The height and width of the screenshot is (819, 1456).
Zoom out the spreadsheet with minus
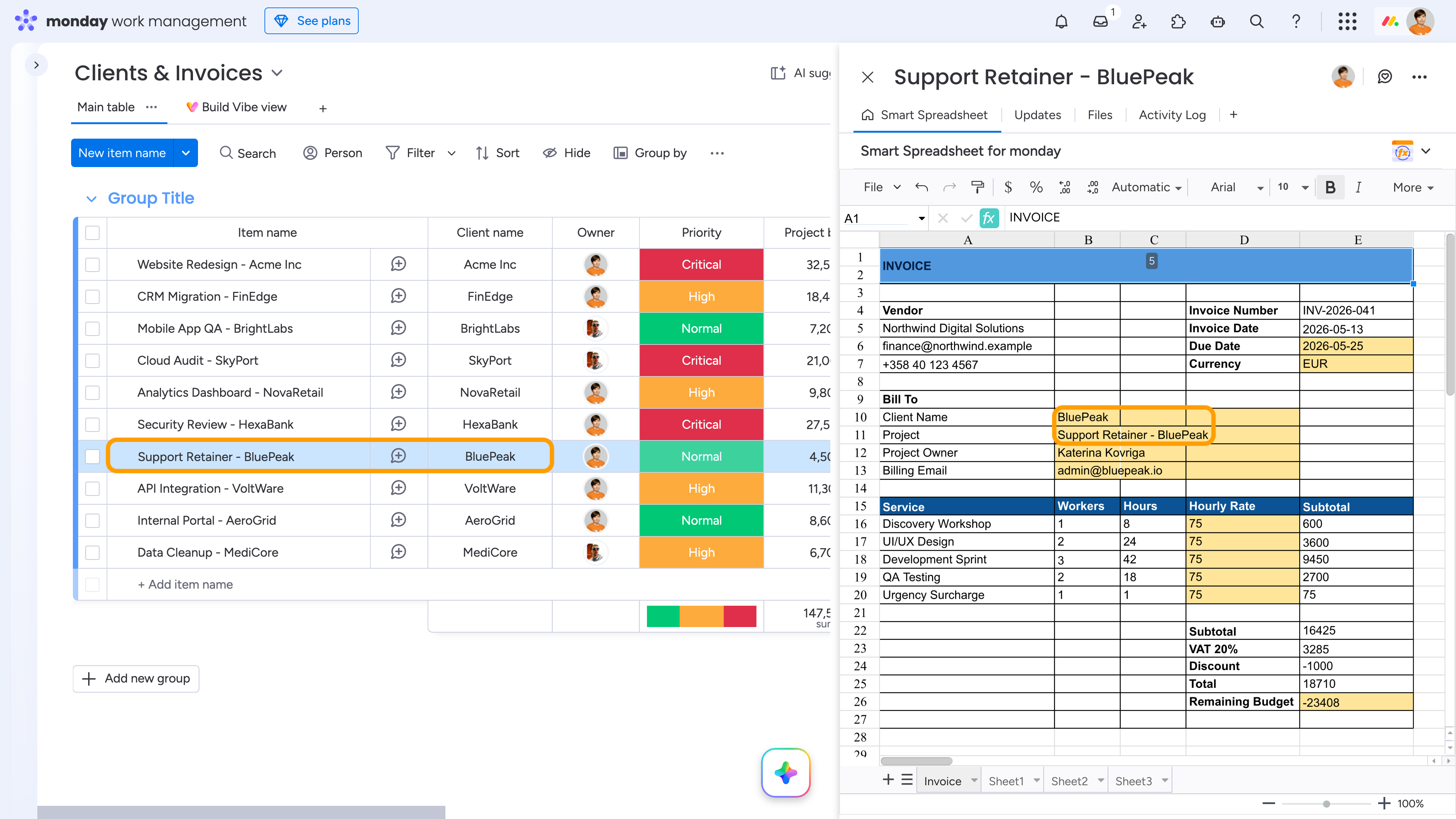pyautogui.click(x=1268, y=803)
